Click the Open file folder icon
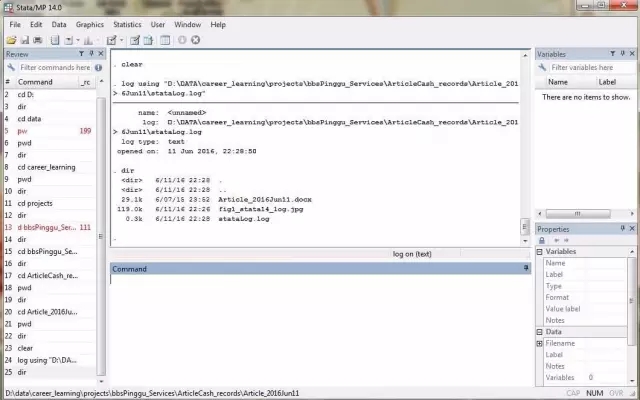Image resolution: width=640 pixels, height=400 pixels. tap(11, 40)
